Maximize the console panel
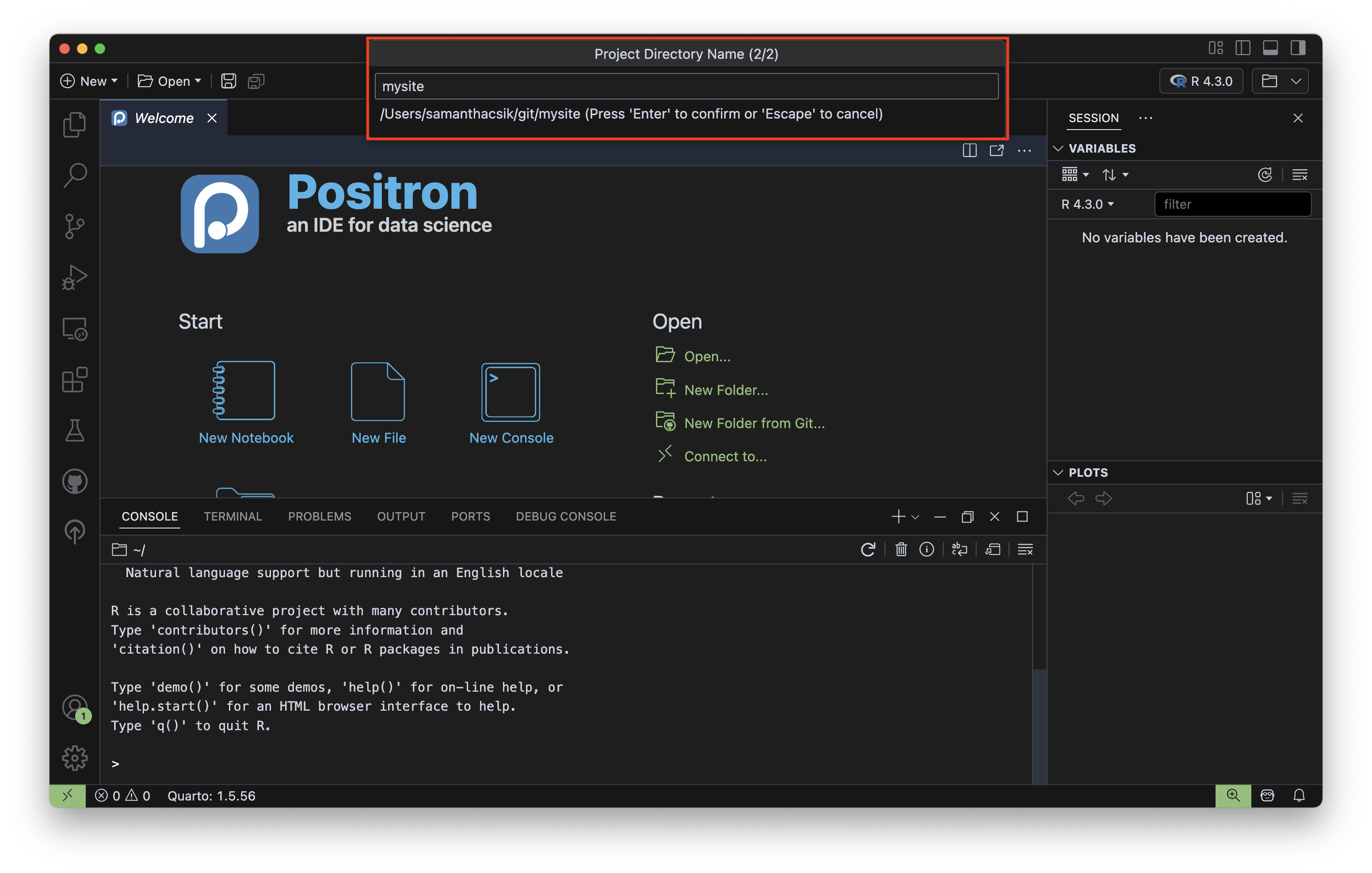The width and height of the screenshot is (1372, 873). (x=1022, y=516)
